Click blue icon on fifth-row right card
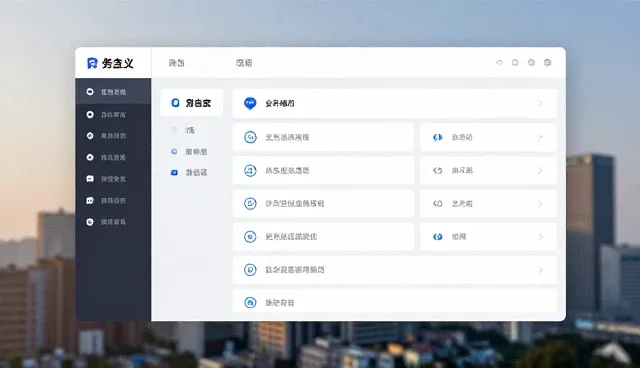 [x=438, y=237]
